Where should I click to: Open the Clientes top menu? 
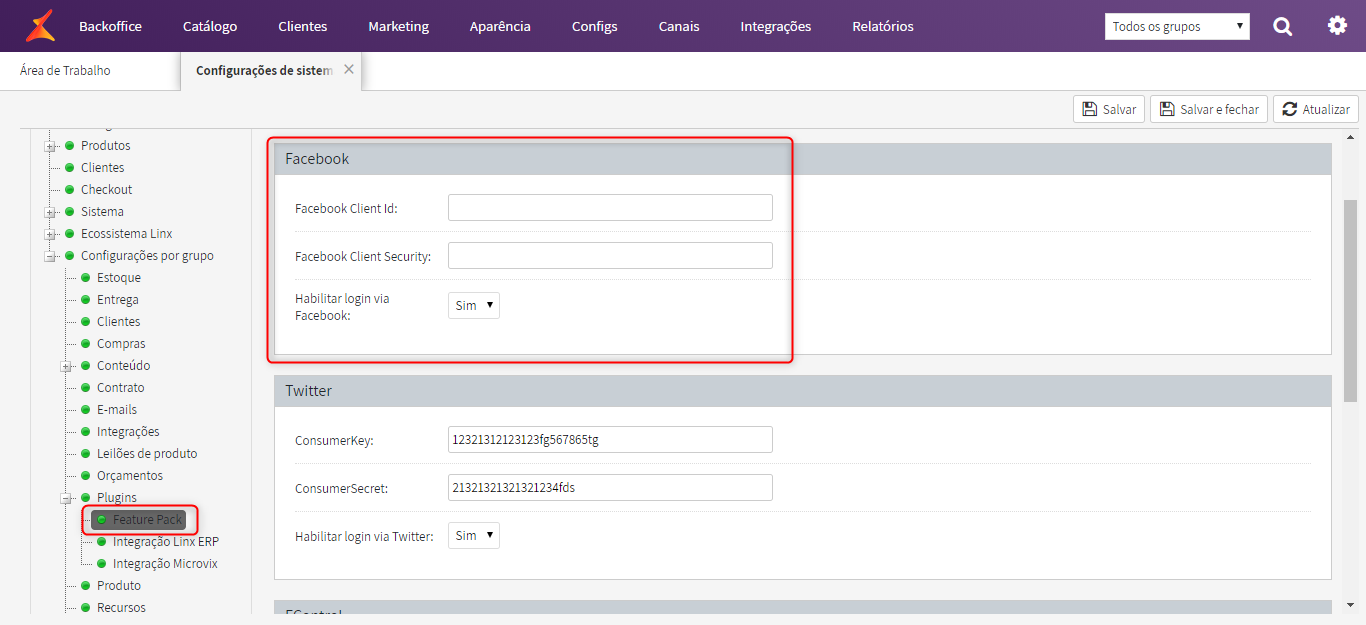(303, 26)
